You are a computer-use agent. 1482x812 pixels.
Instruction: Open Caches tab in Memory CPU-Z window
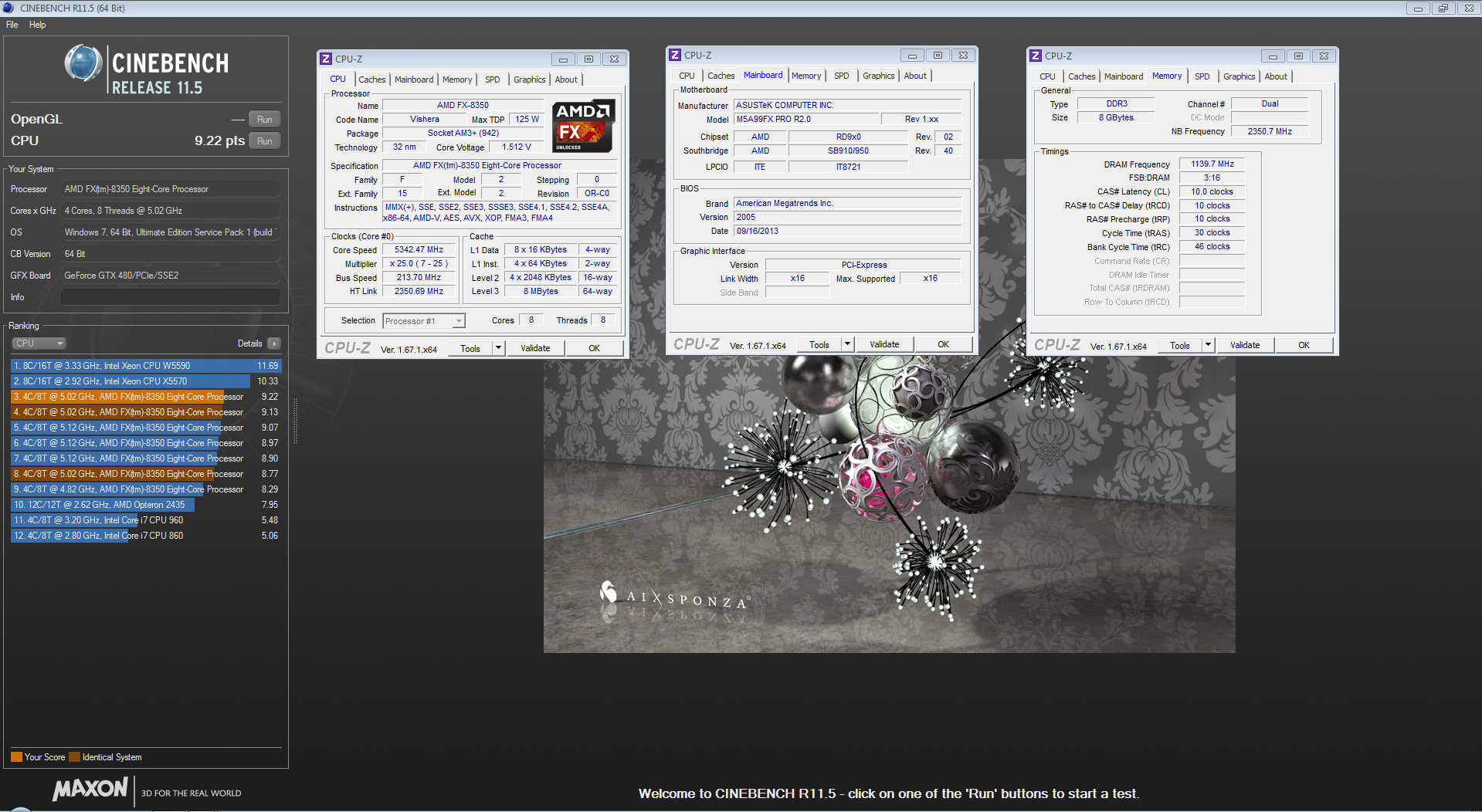click(1081, 76)
